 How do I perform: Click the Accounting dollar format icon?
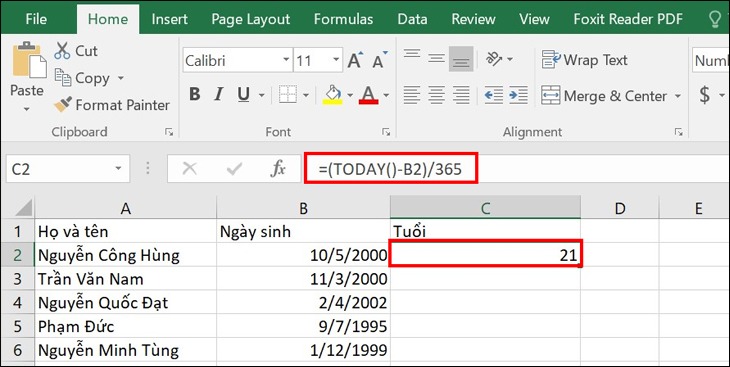[705, 95]
